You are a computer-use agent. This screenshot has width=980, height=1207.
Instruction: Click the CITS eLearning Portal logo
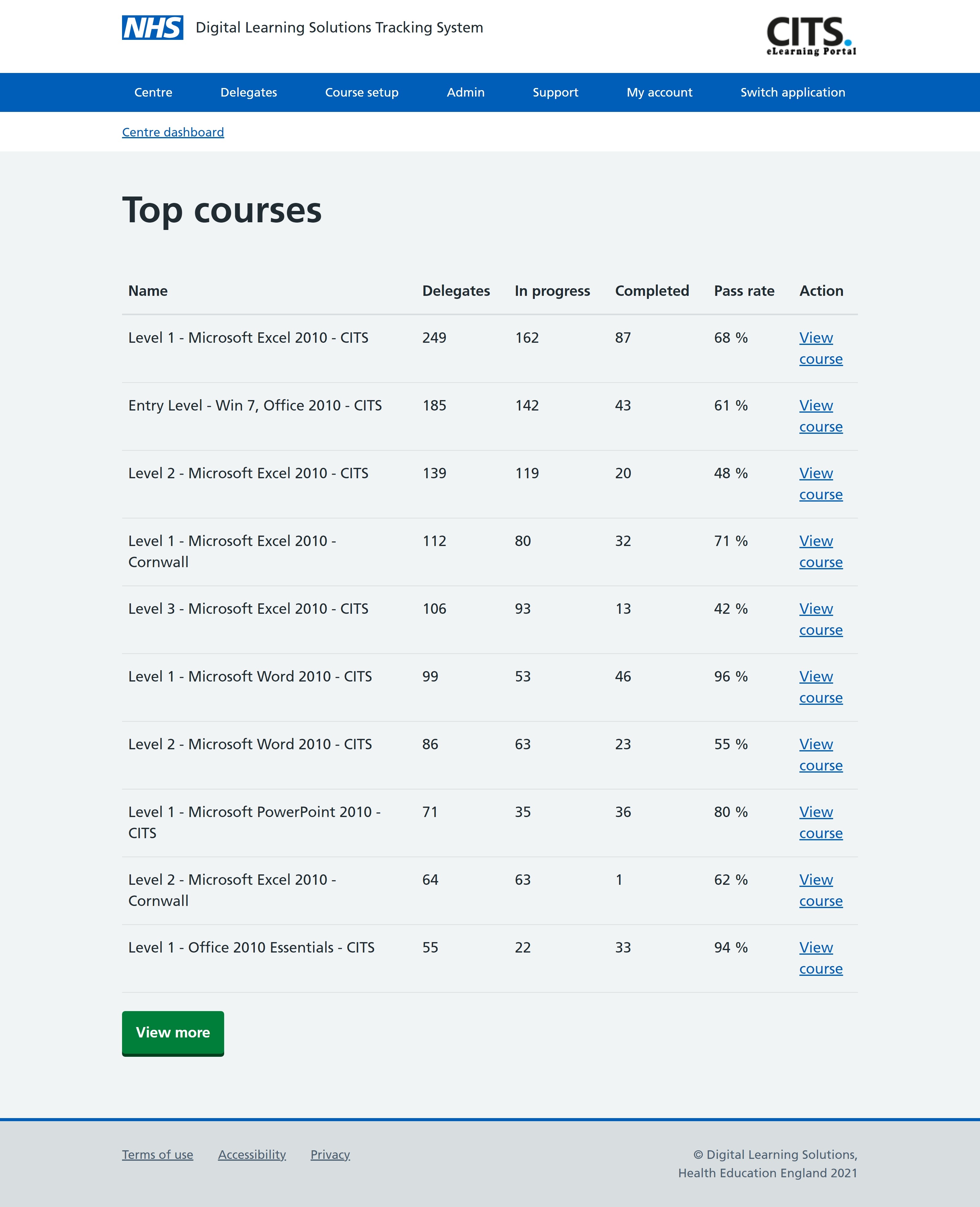point(811,36)
